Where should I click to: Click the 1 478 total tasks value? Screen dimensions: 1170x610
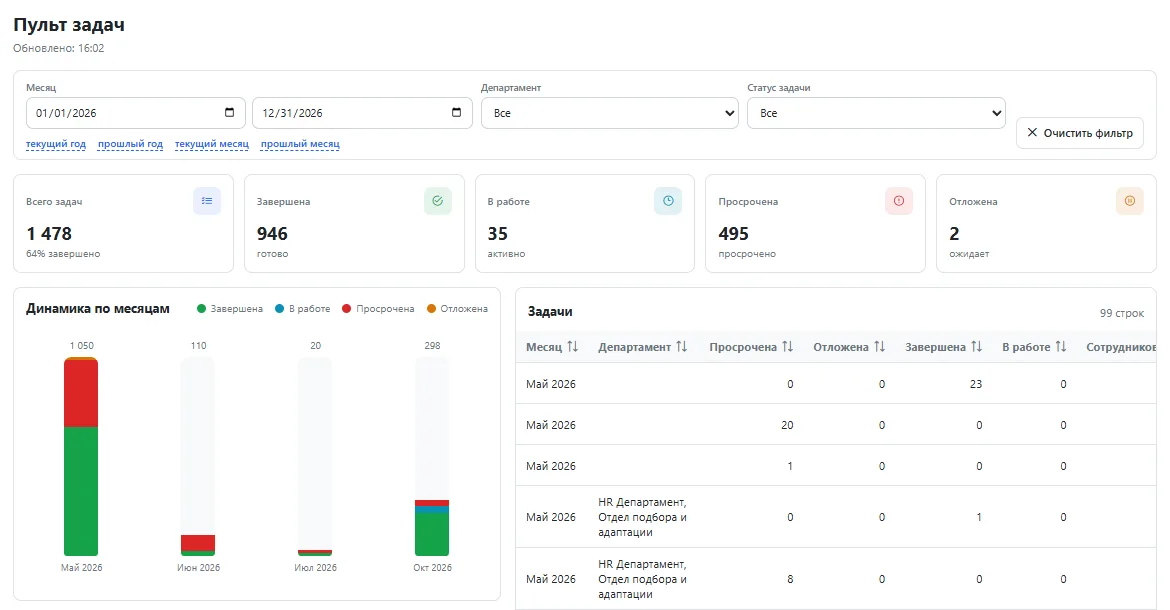coord(49,233)
